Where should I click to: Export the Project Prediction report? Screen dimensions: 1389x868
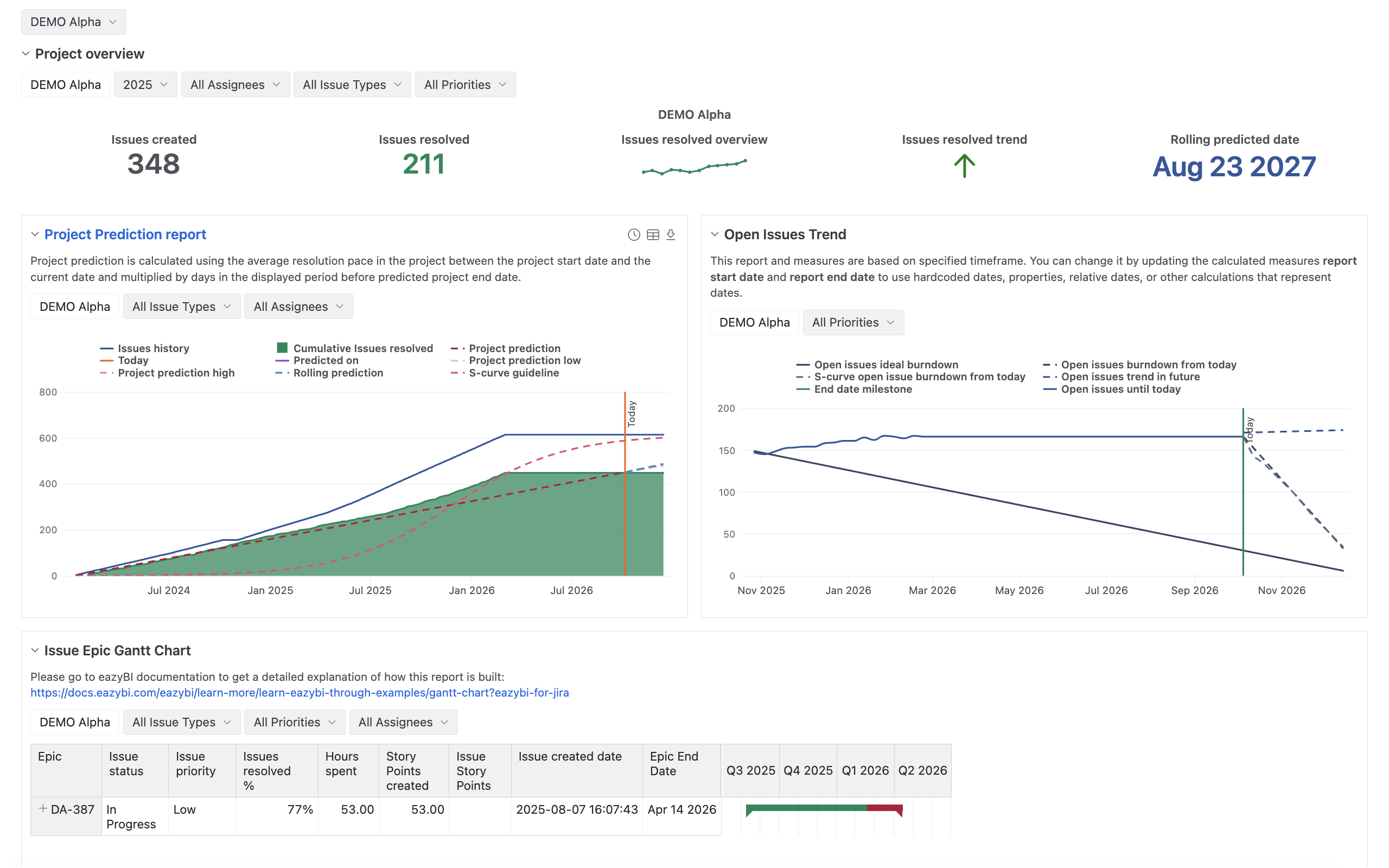tap(671, 234)
